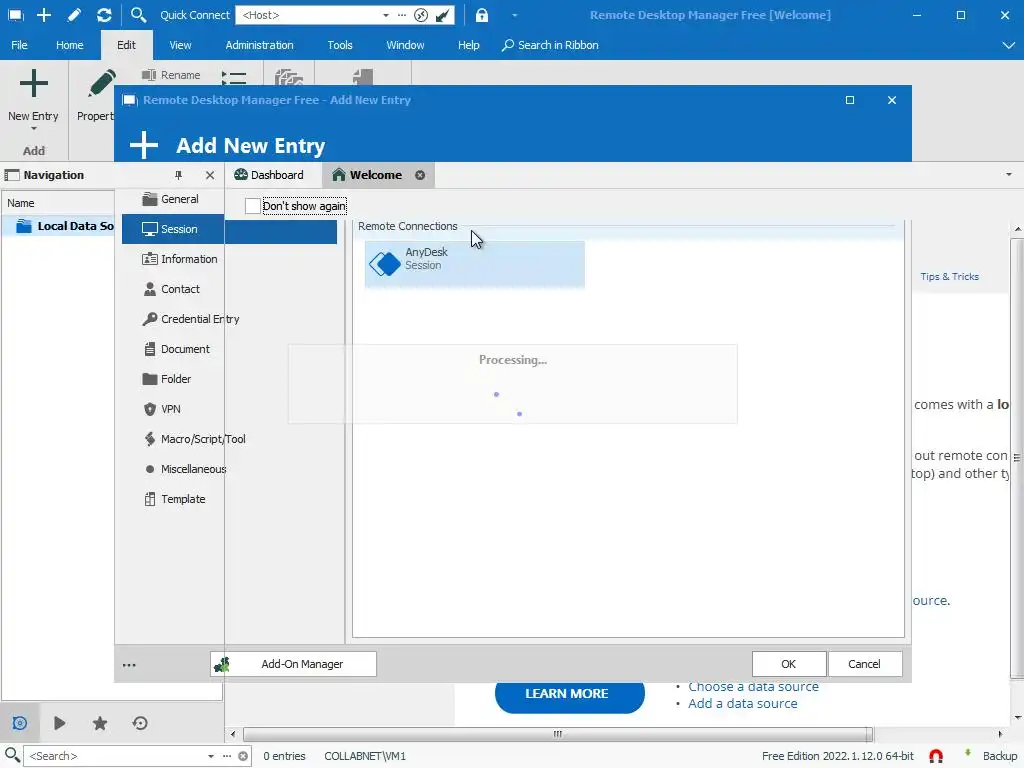Click in the Quick Connect host field

[309, 15]
